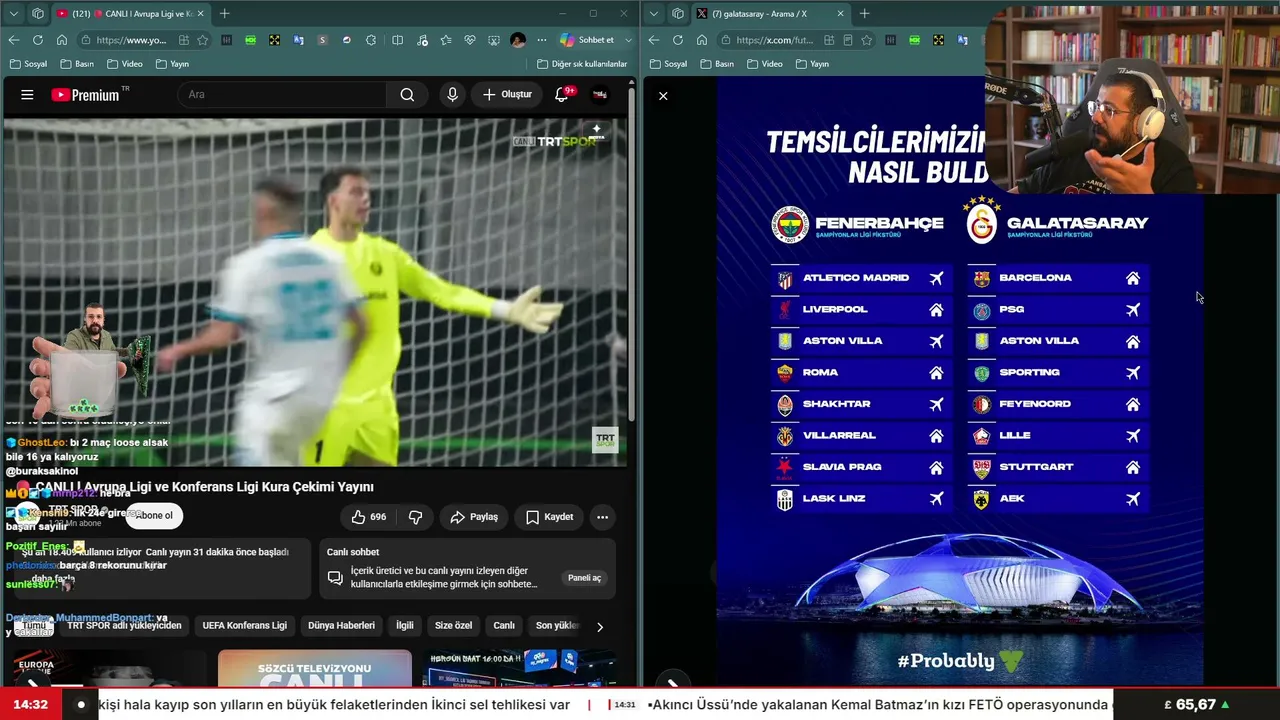Add the X page to favorites

coord(867,40)
